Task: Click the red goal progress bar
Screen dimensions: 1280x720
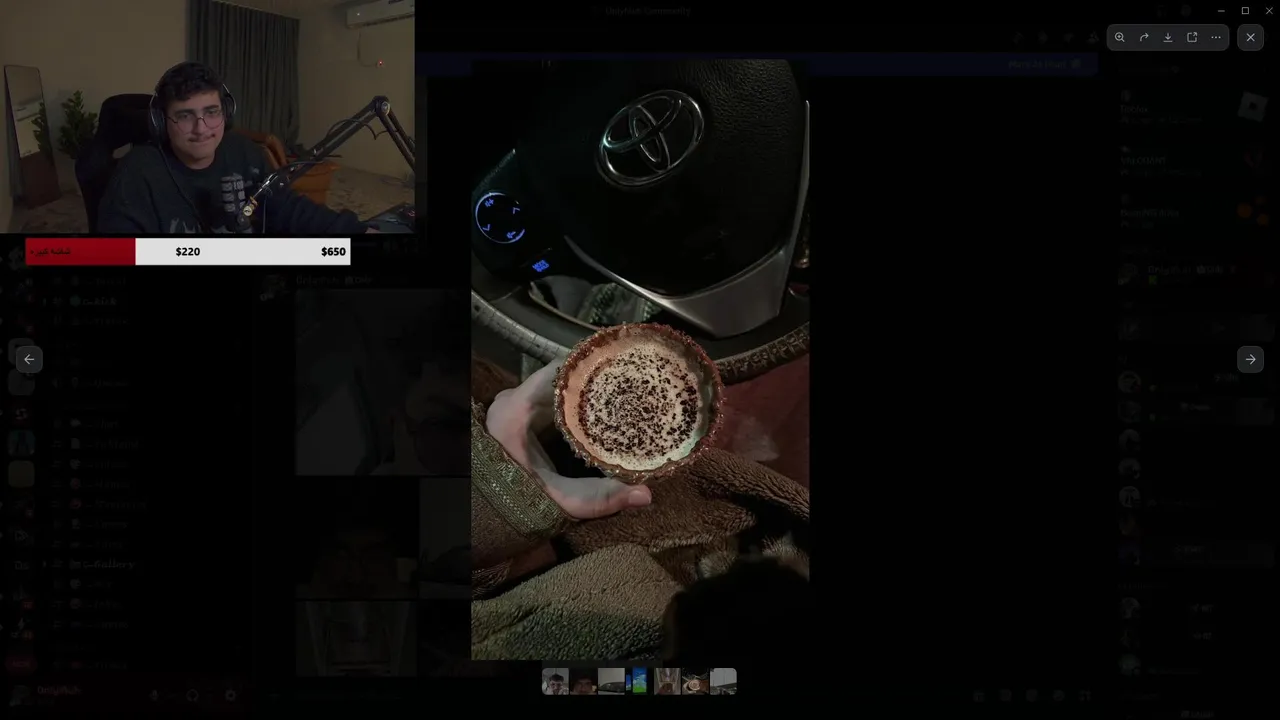Action: pos(80,251)
